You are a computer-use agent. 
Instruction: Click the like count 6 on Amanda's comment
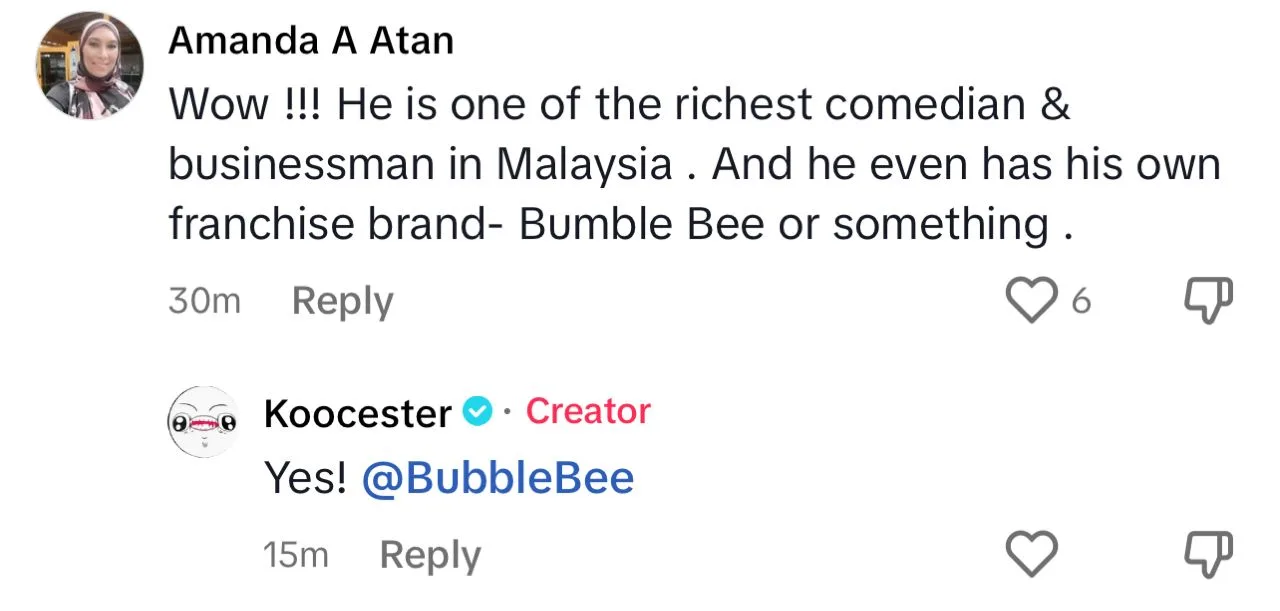click(1080, 301)
